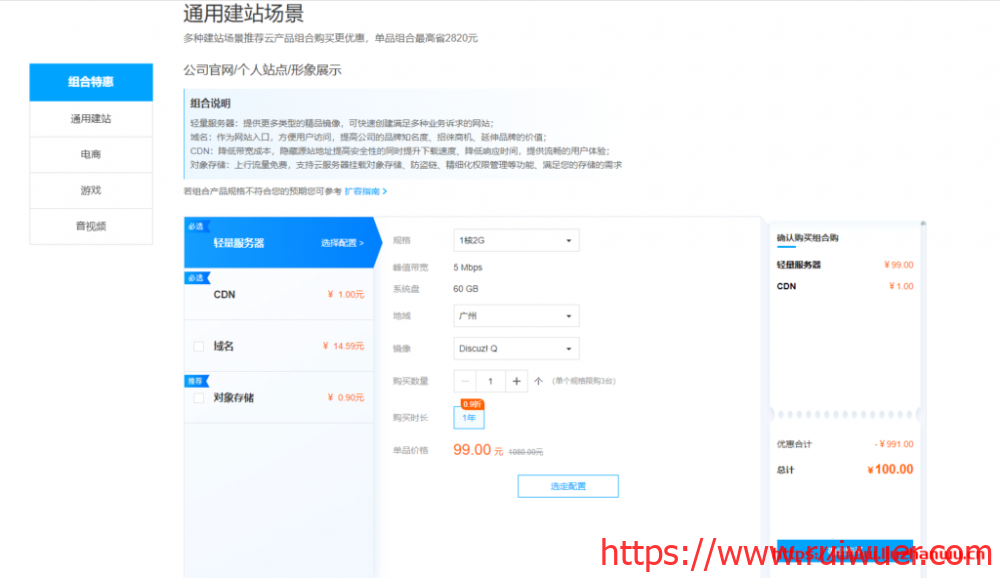Switch to the 通用建站 sidebar tab

(x=91, y=119)
